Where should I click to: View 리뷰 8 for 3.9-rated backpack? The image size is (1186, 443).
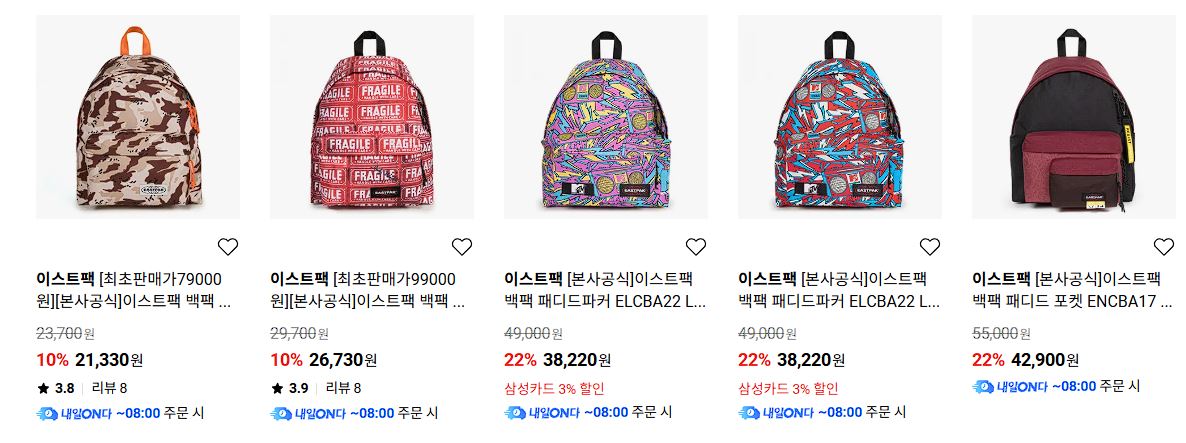coord(343,389)
